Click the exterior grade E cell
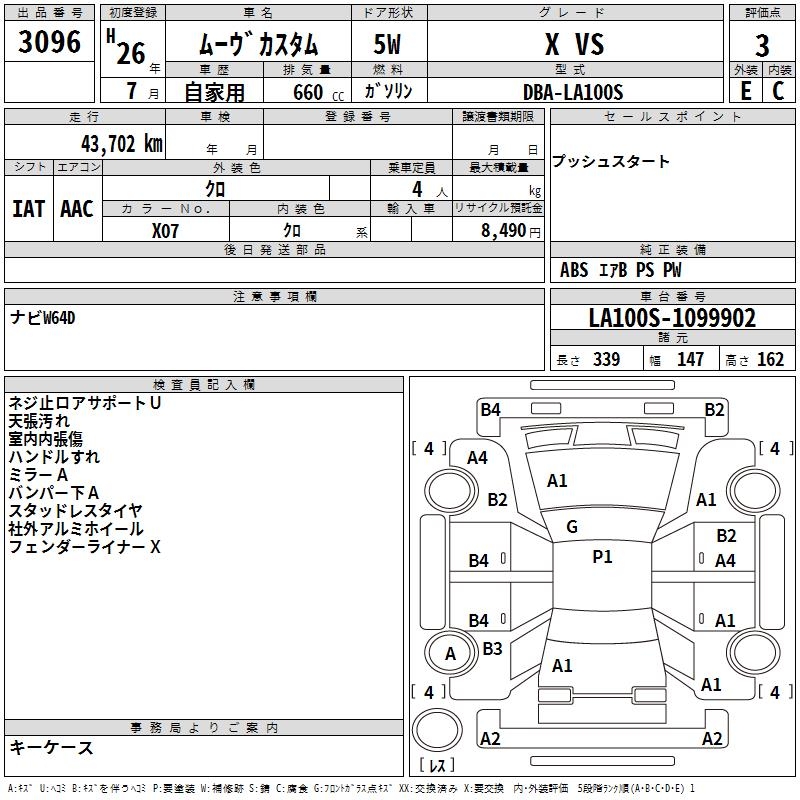This screenshot has height=800, width=800. coord(745,90)
